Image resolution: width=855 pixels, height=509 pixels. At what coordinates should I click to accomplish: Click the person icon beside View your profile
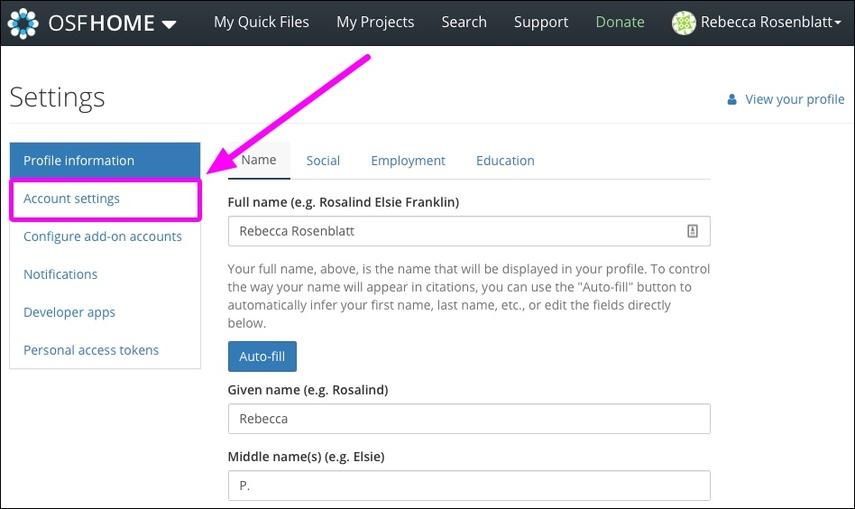[x=732, y=99]
